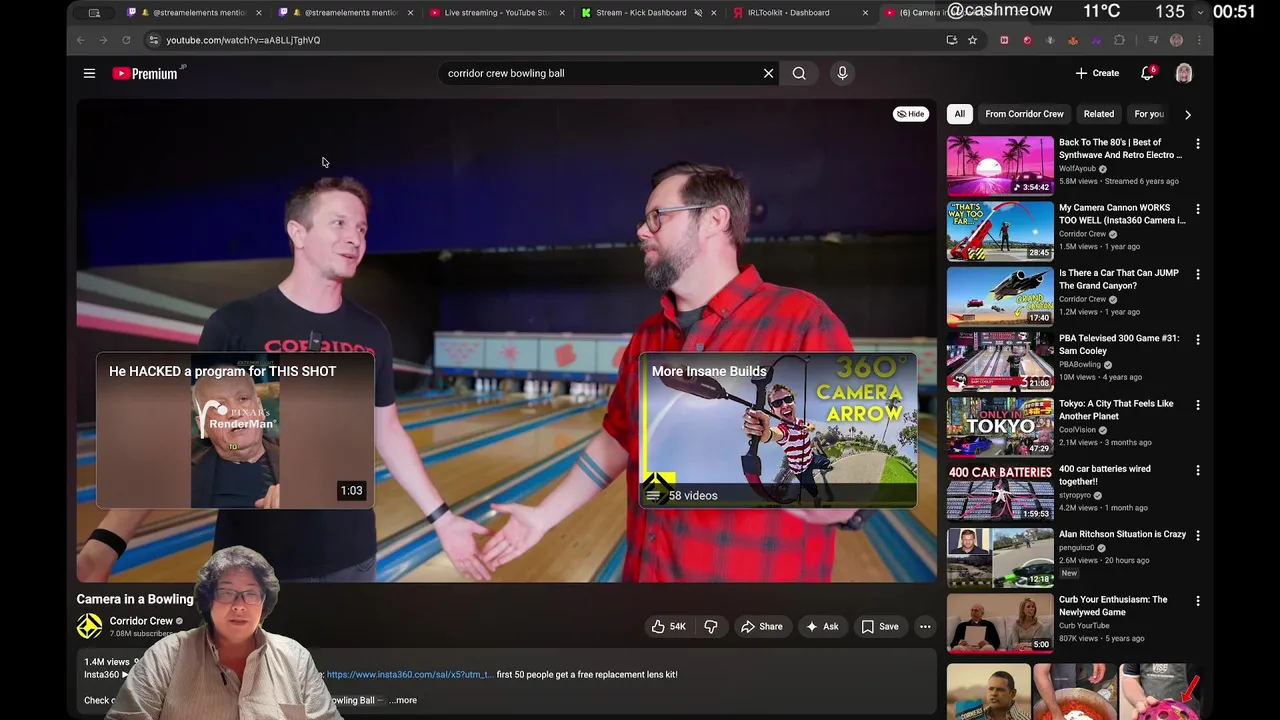This screenshot has width=1280, height=720.
Task: Open '400 car batteries wired together' title
Action: tap(1105, 475)
